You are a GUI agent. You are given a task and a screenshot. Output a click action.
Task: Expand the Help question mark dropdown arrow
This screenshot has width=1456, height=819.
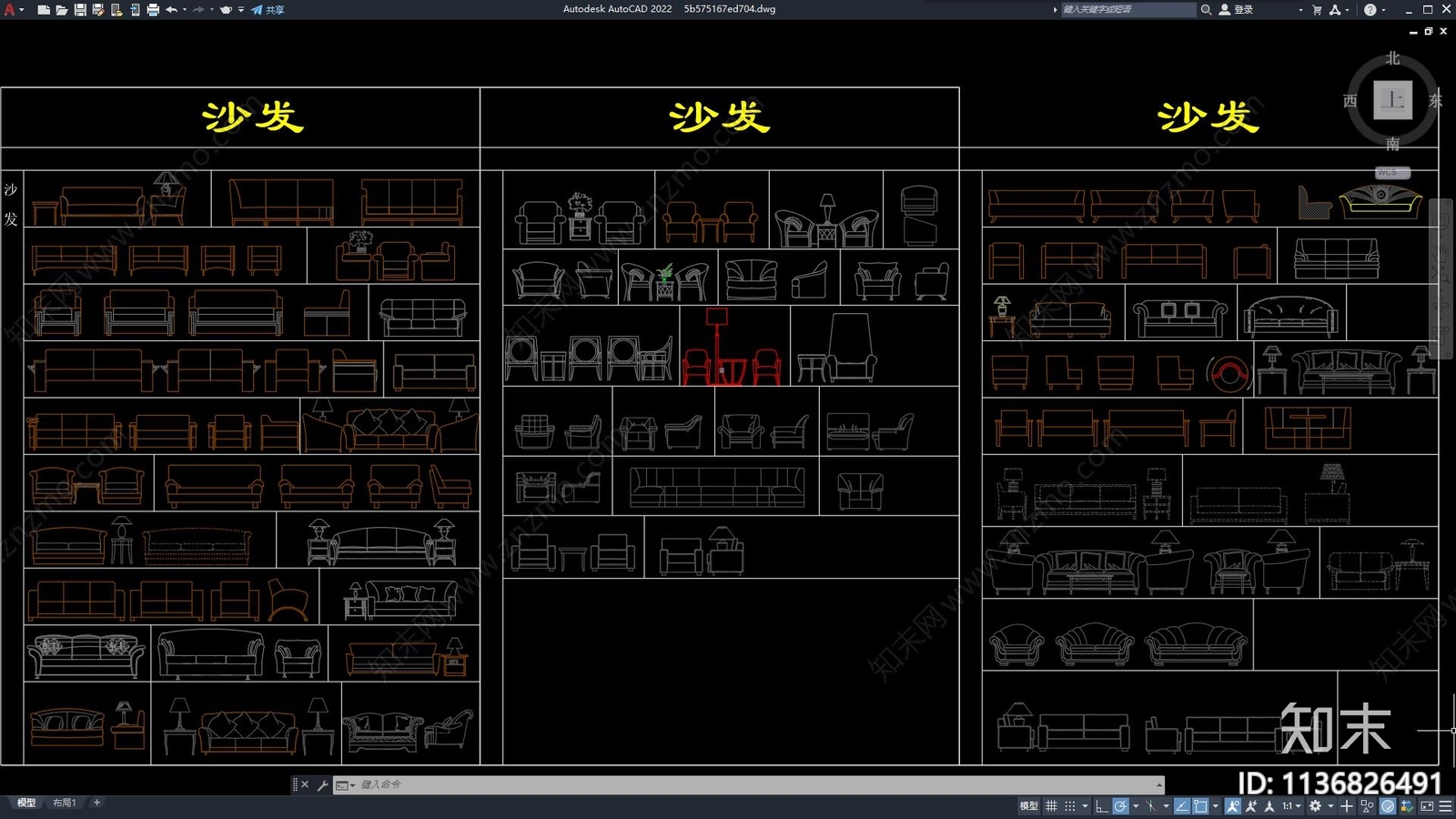click(1384, 9)
